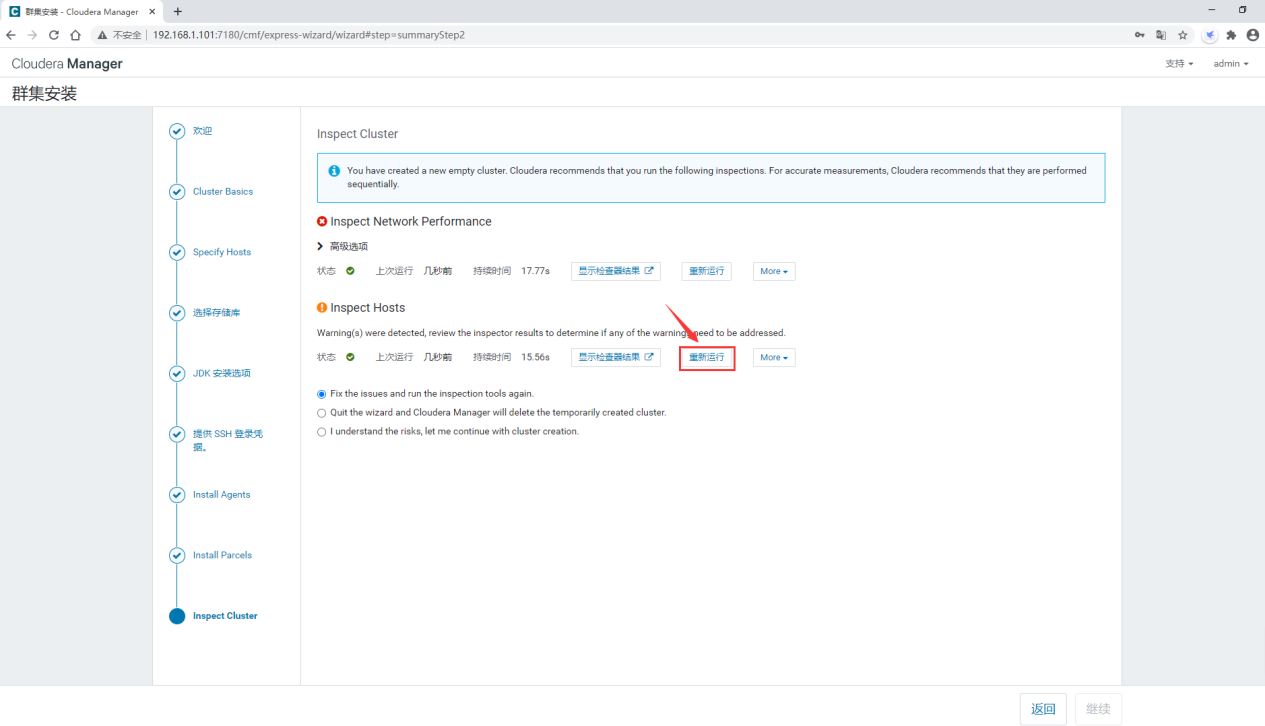
Task: Click the Inspect Cluster current step dot
Action: (177, 616)
